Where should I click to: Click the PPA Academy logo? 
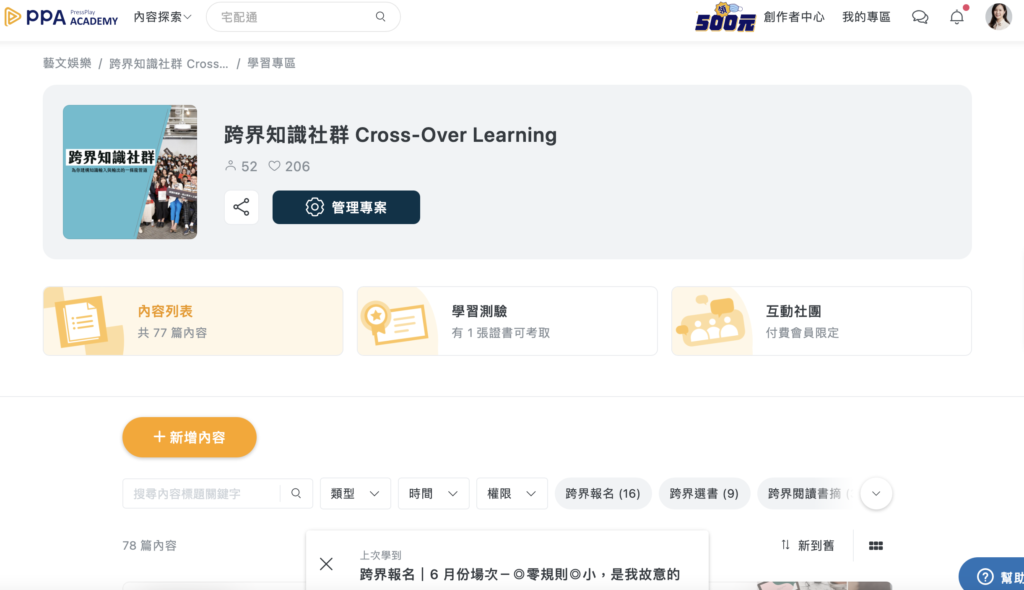point(61,17)
